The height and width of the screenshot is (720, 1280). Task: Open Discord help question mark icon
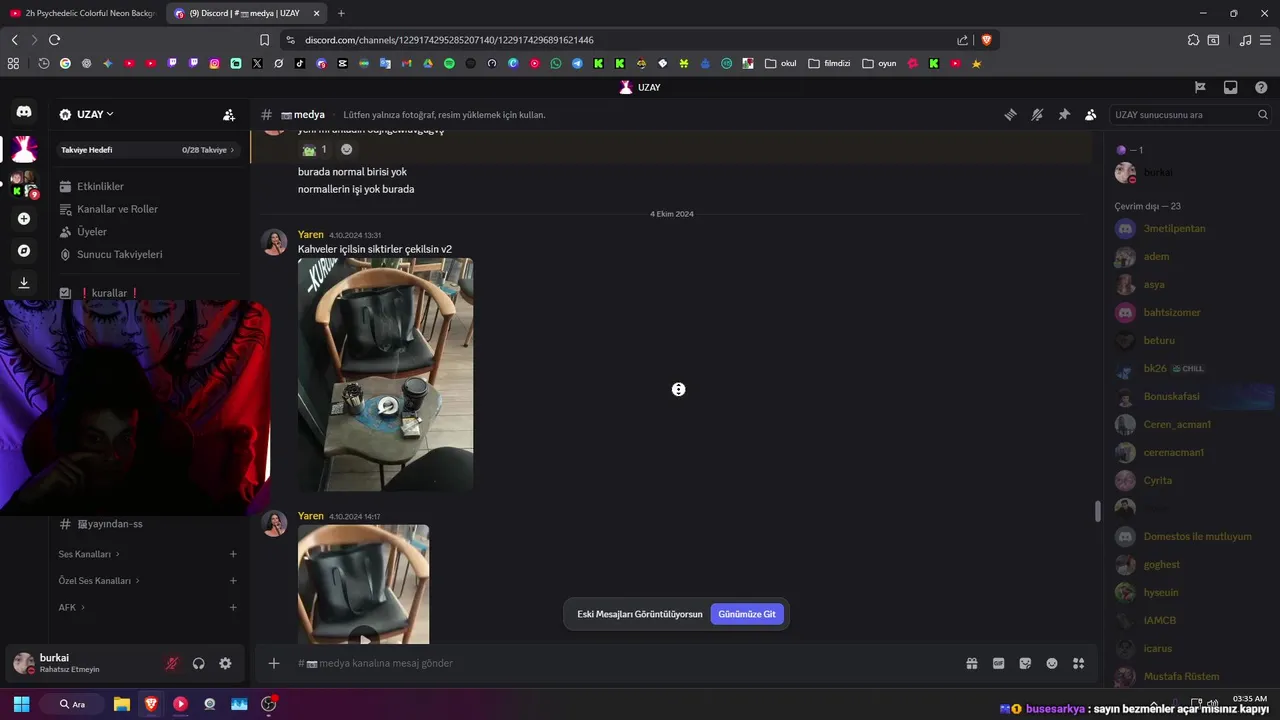tap(1261, 87)
